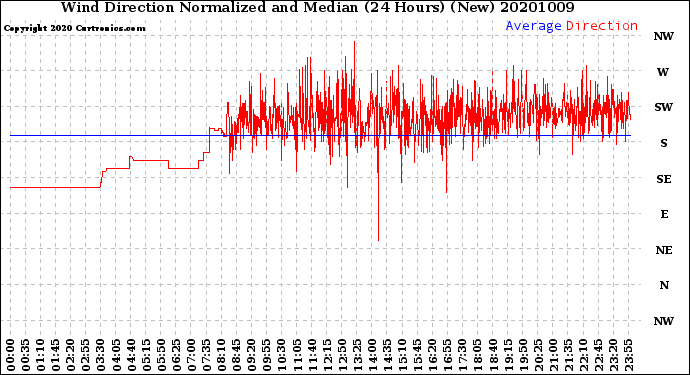Click the 21:35 time axis label
Screen dimensions: 690x375
tap(568, 355)
